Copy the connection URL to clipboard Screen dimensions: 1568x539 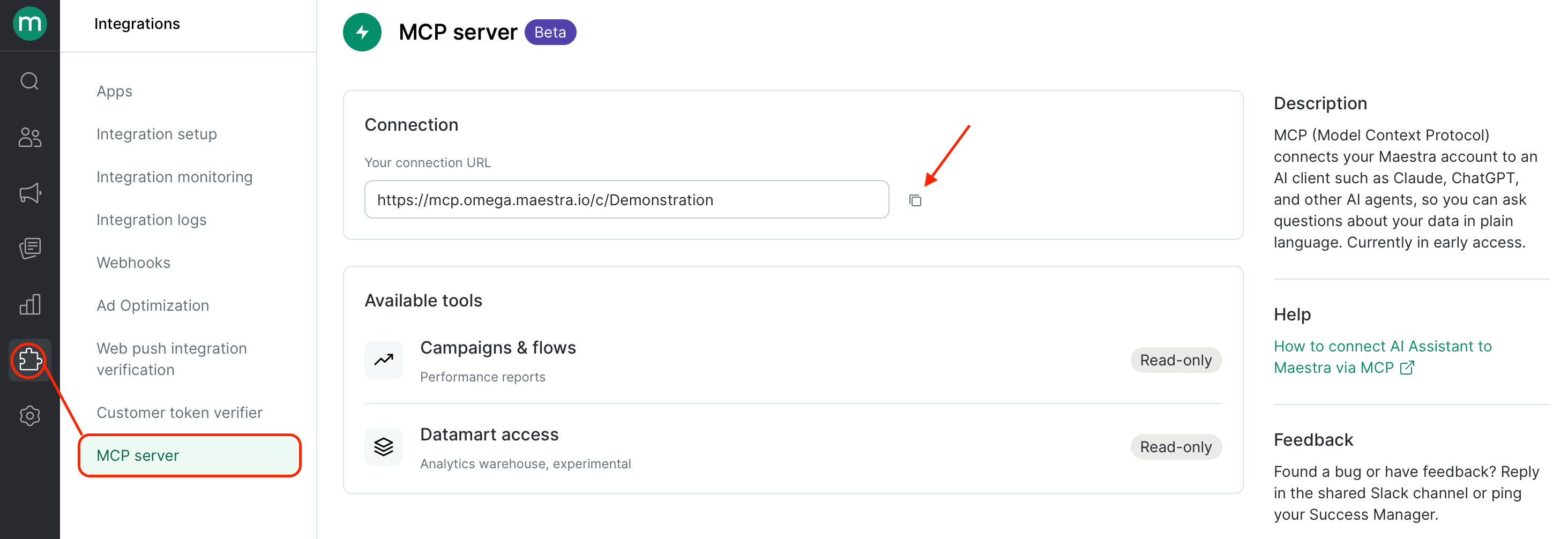[915, 200]
